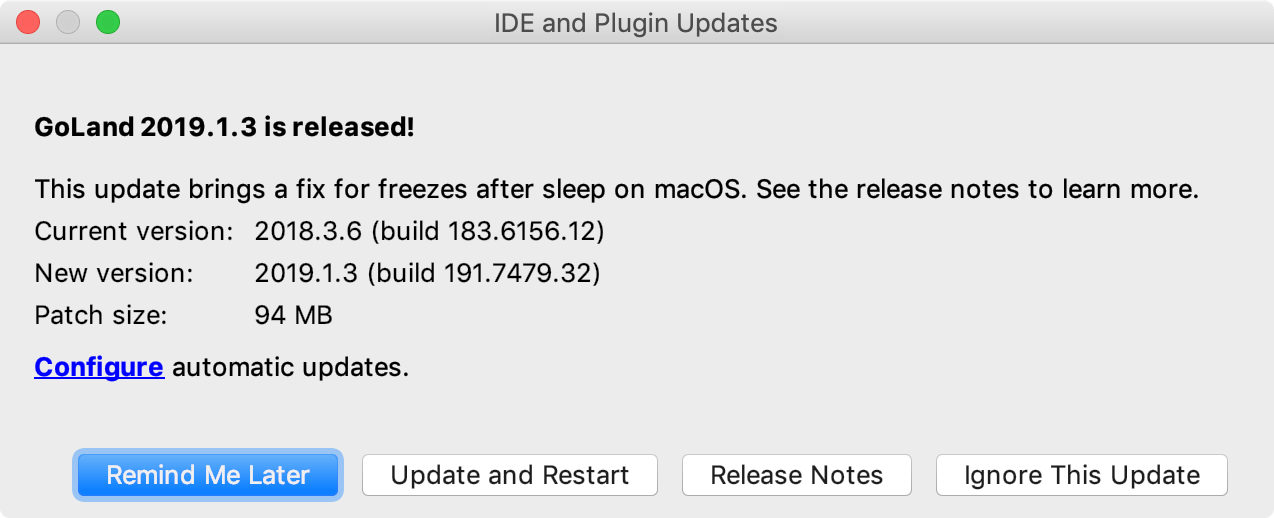Select the Current version label

point(134,232)
